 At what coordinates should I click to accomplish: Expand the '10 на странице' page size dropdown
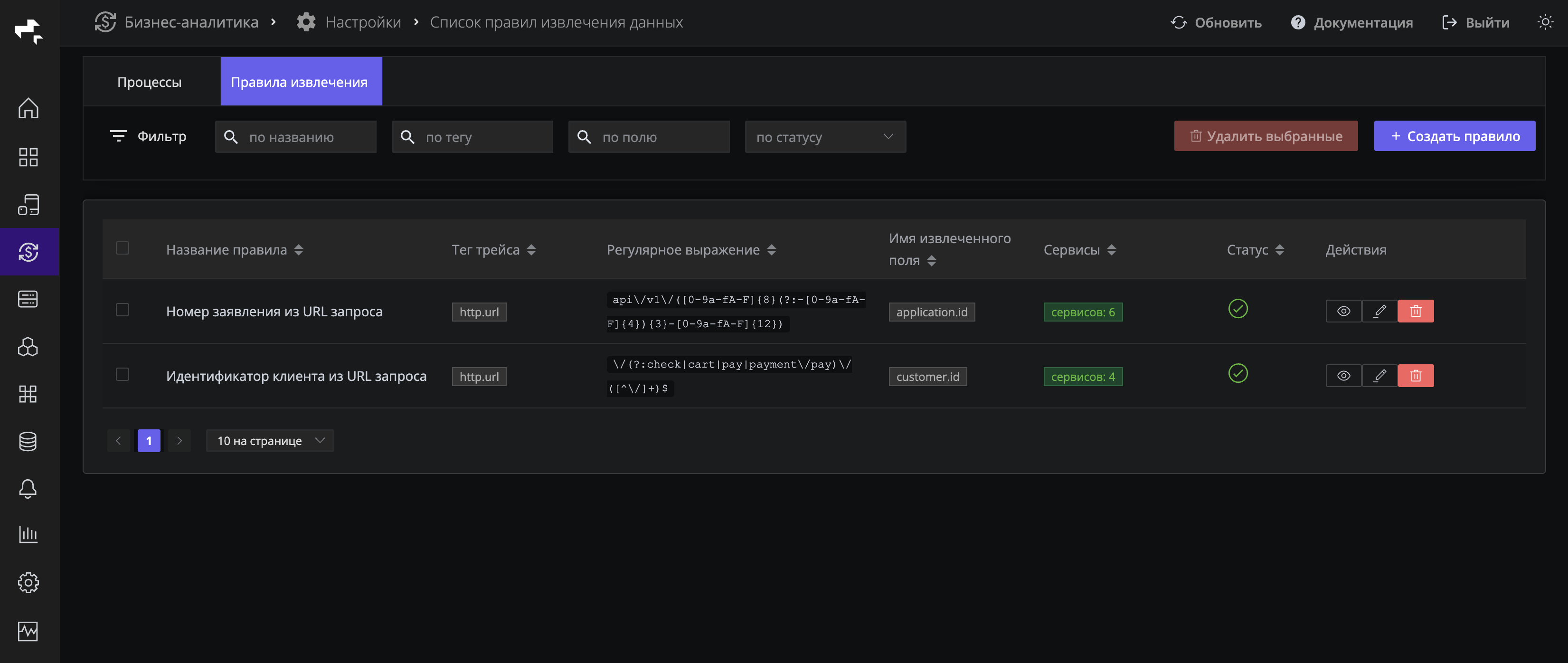(x=270, y=441)
